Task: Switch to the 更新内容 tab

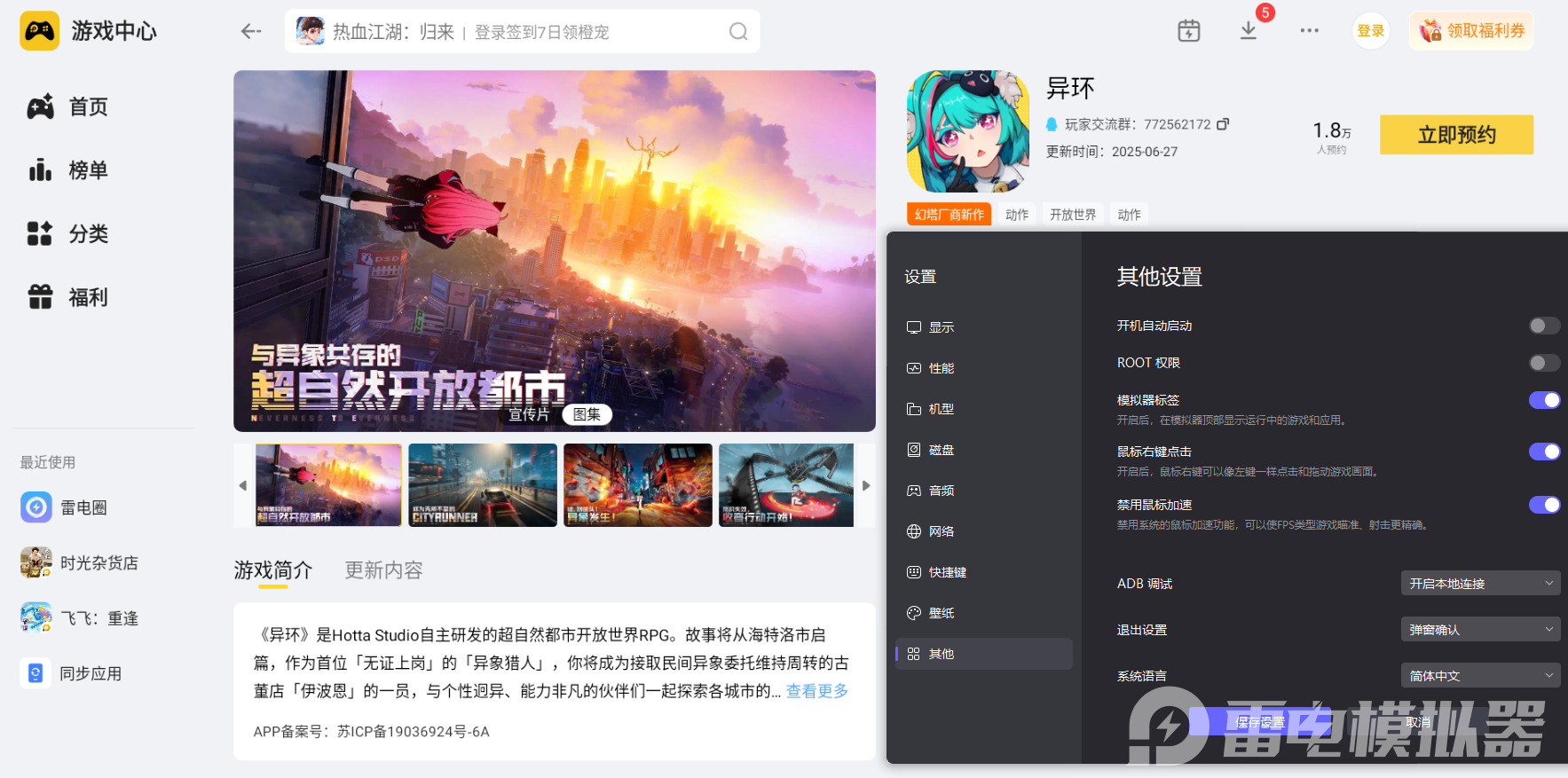Action: [x=383, y=570]
